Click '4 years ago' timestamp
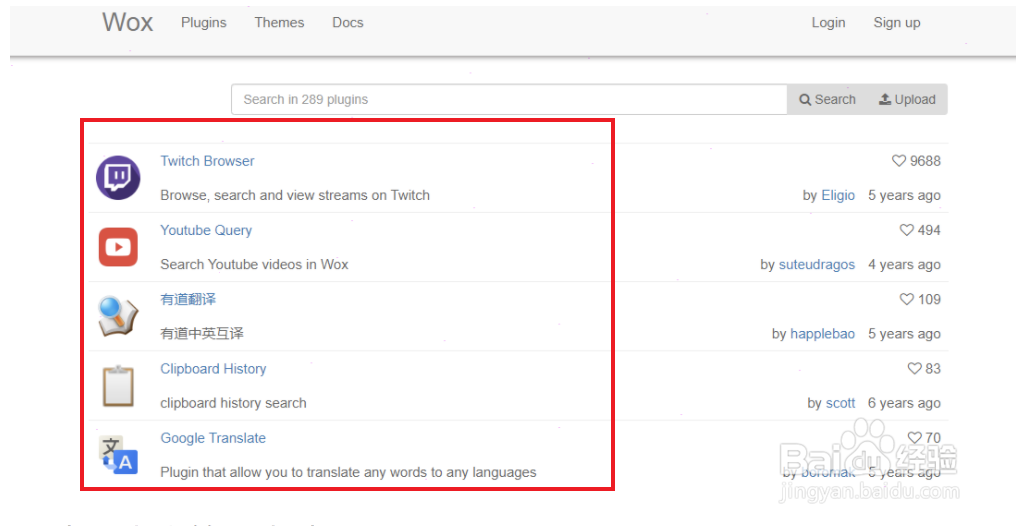Viewport: 1016px width, 526px height. pos(904,264)
